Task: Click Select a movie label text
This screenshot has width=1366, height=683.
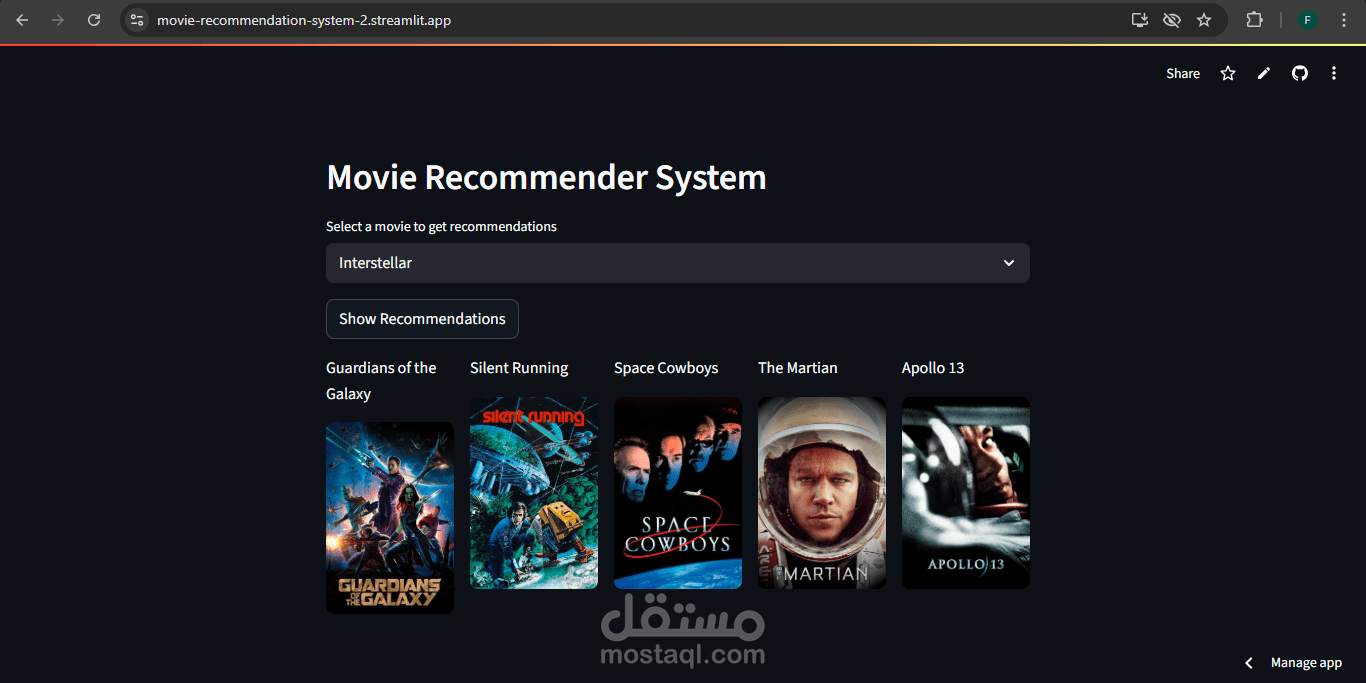Action: (x=441, y=227)
